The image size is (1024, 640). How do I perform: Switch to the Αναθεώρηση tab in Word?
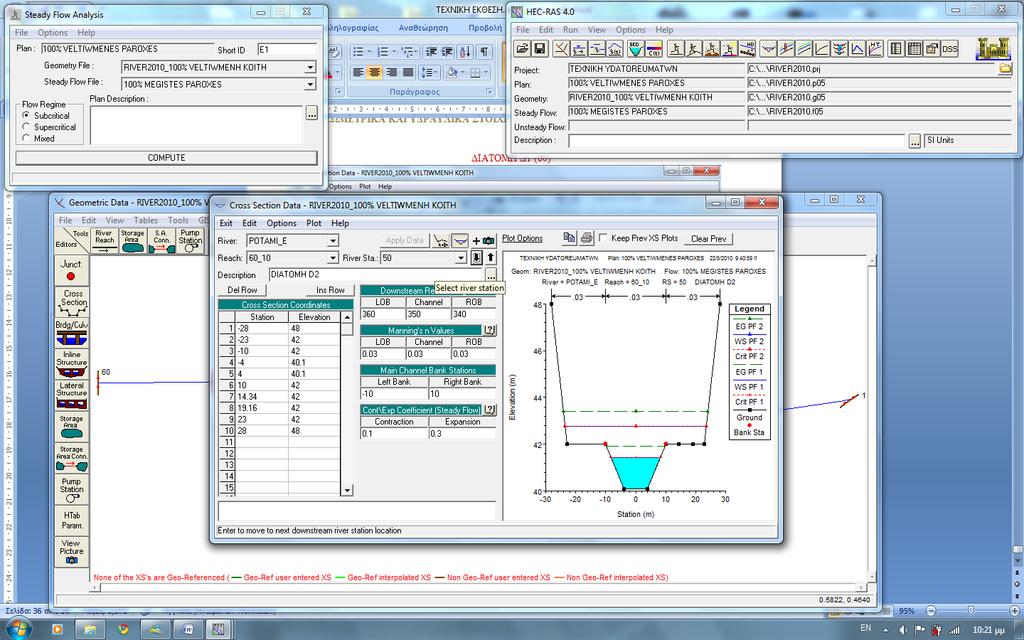point(423,28)
